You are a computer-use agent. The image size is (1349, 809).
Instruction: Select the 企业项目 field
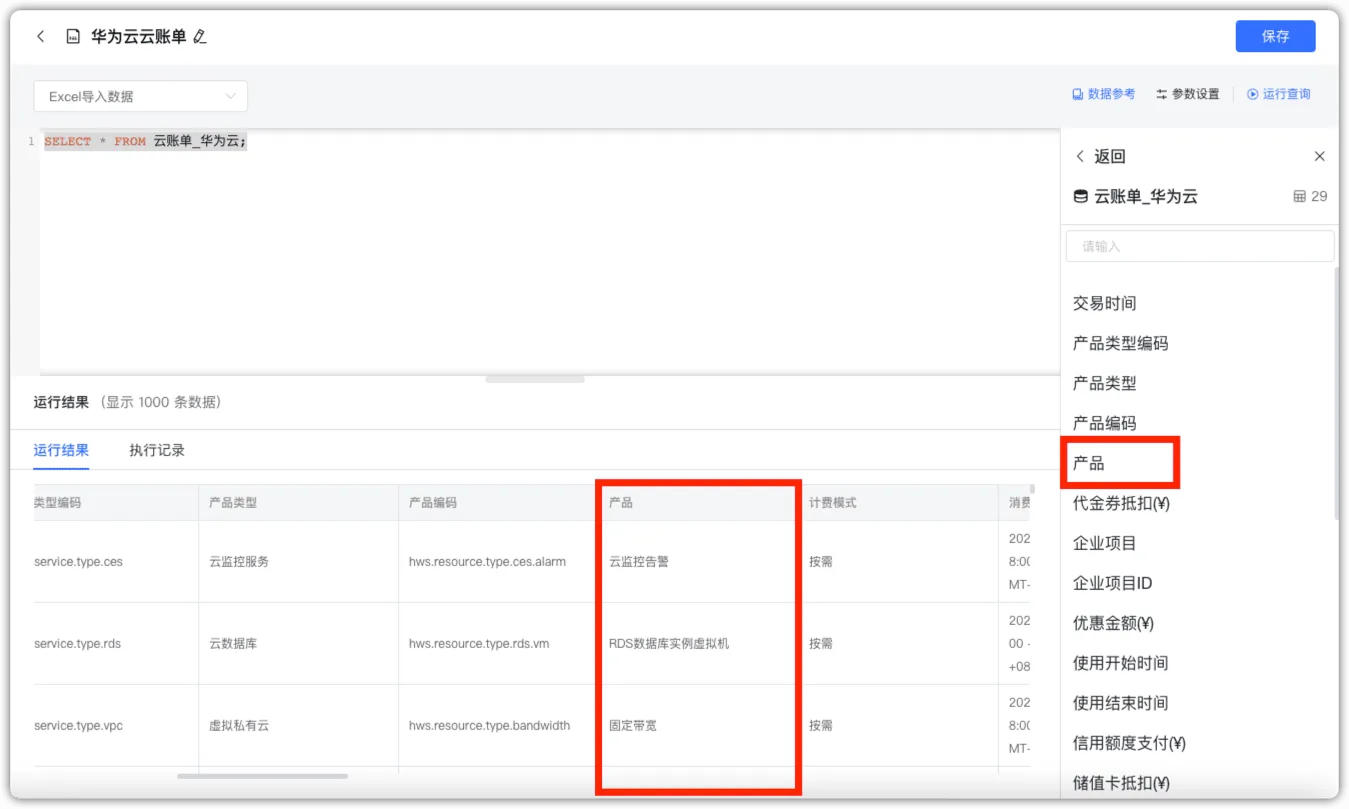click(x=1105, y=544)
